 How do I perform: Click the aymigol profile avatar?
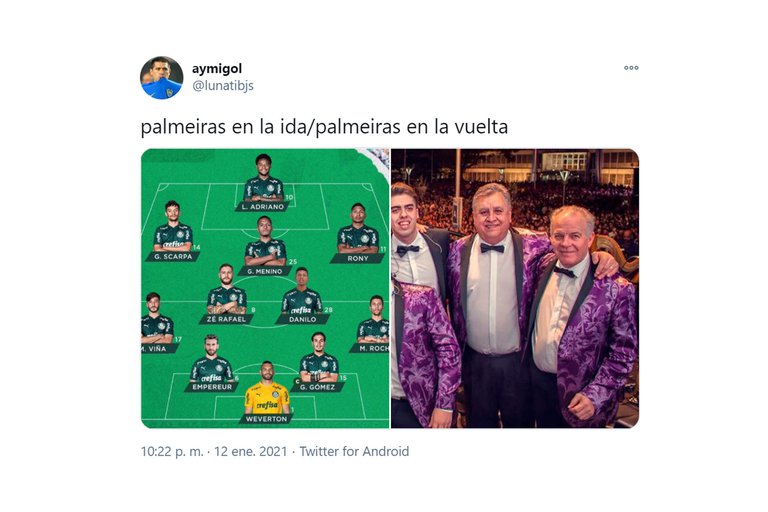[162, 77]
